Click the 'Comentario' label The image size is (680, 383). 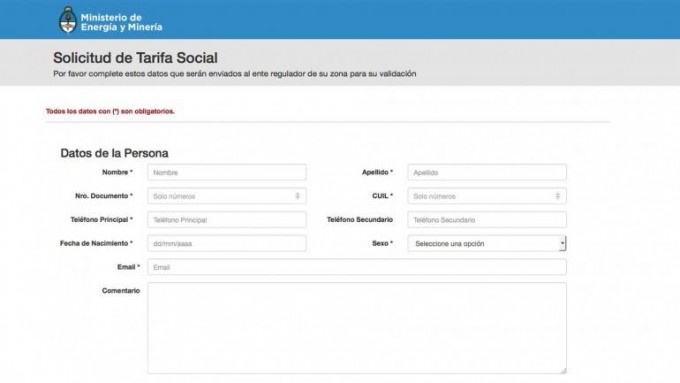tap(121, 291)
